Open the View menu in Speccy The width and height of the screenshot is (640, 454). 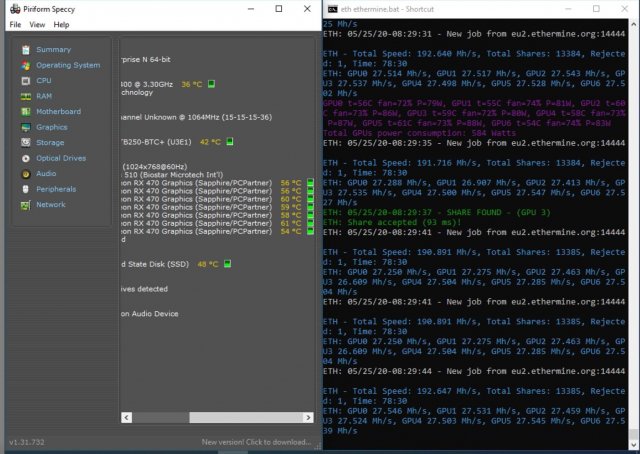(x=37, y=24)
